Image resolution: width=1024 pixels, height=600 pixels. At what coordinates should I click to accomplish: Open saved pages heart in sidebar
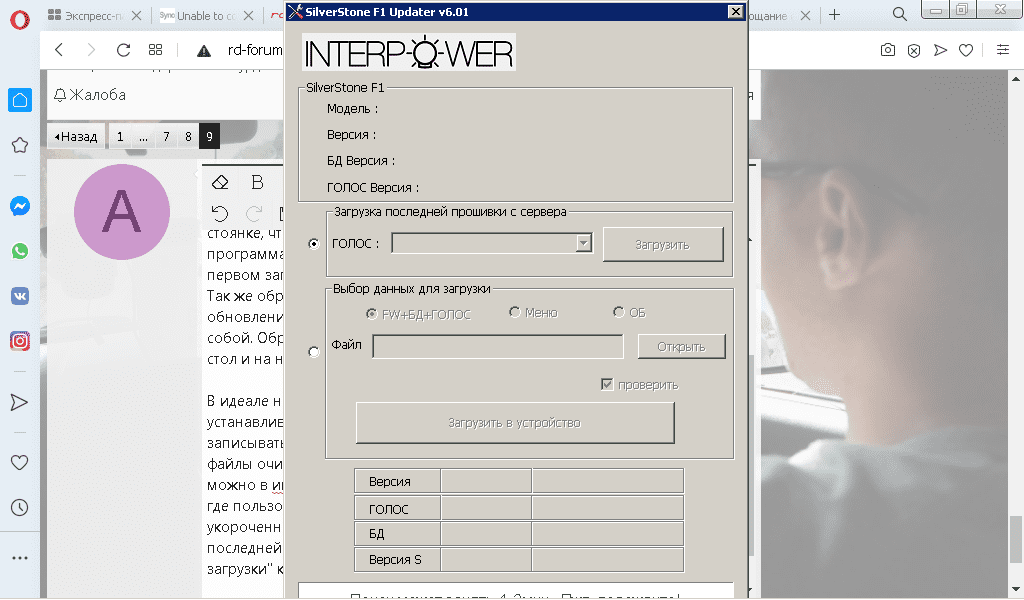pyautogui.click(x=20, y=463)
